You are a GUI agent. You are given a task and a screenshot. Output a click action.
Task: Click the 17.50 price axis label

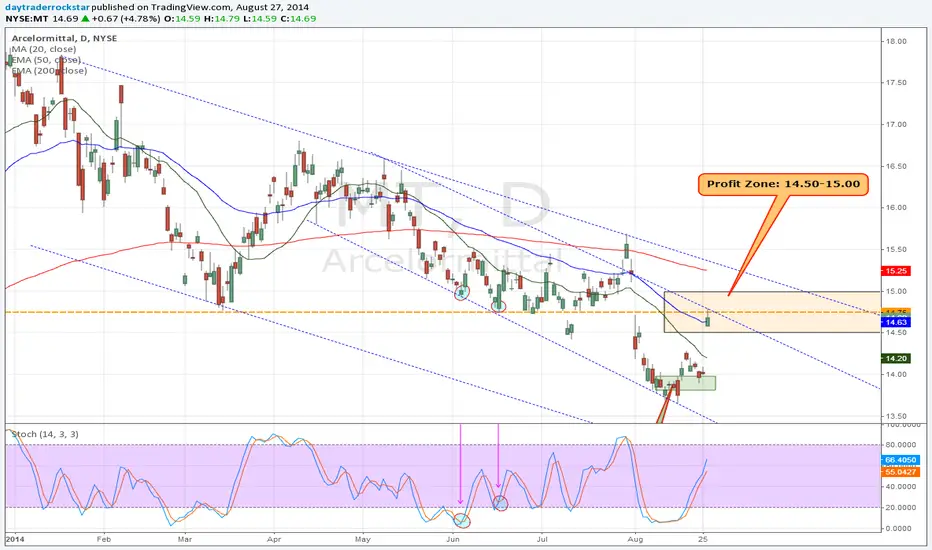pyautogui.click(x=896, y=83)
